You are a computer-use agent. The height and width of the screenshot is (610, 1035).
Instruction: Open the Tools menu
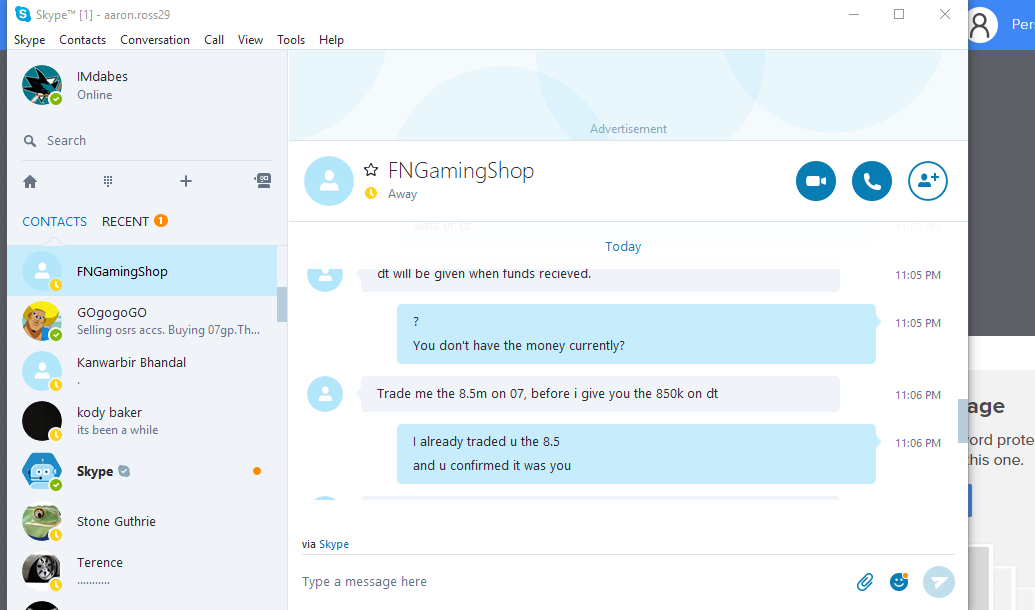click(x=291, y=40)
